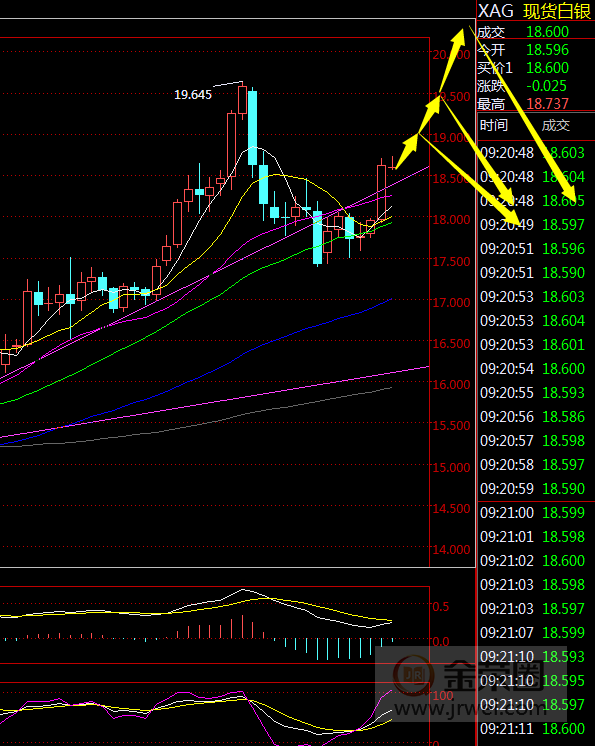The image size is (595, 746).
Task: Select tick row 09:21:11 at 18.600
Action: click(532, 728)
